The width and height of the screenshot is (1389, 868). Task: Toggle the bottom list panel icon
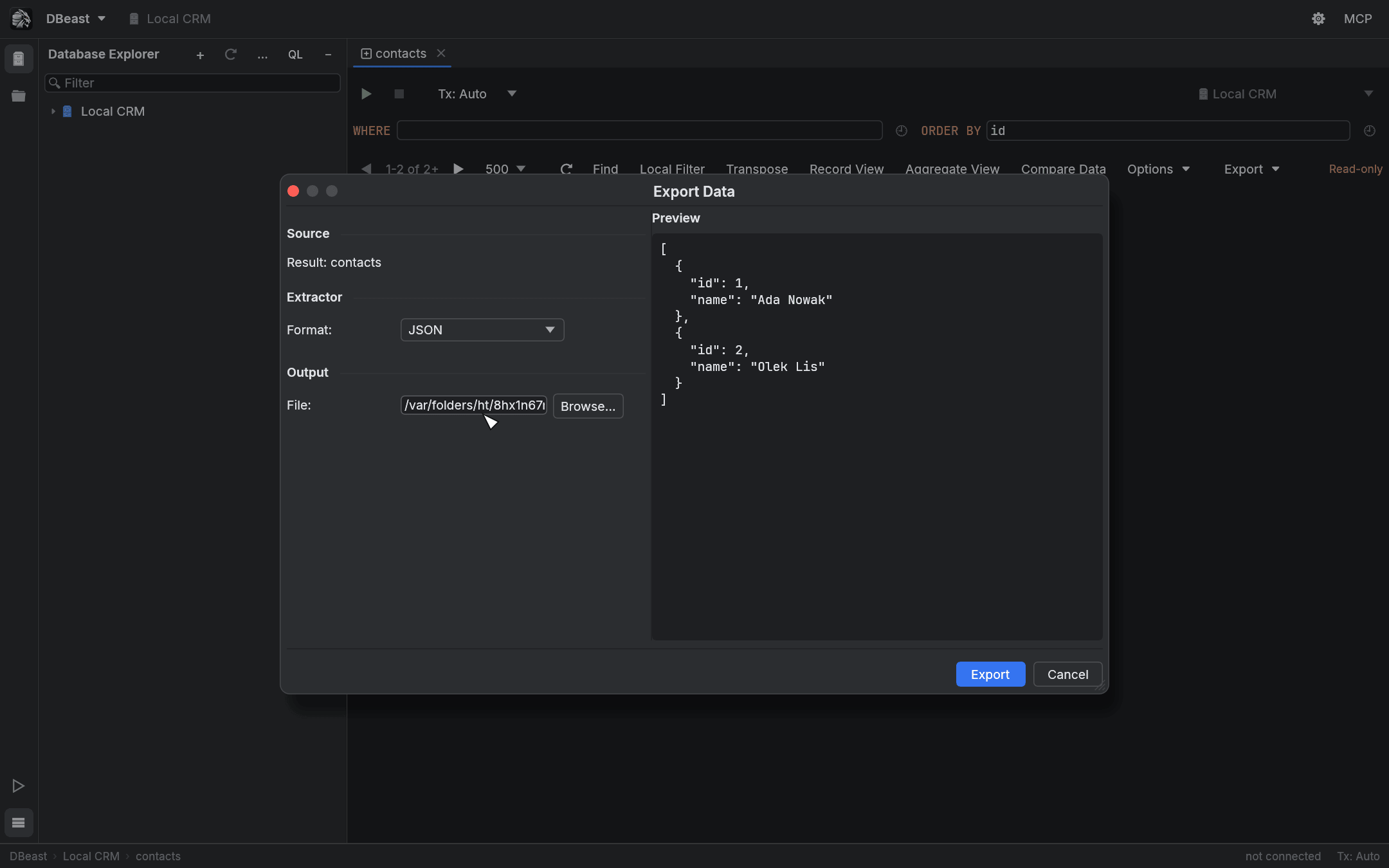19,823
